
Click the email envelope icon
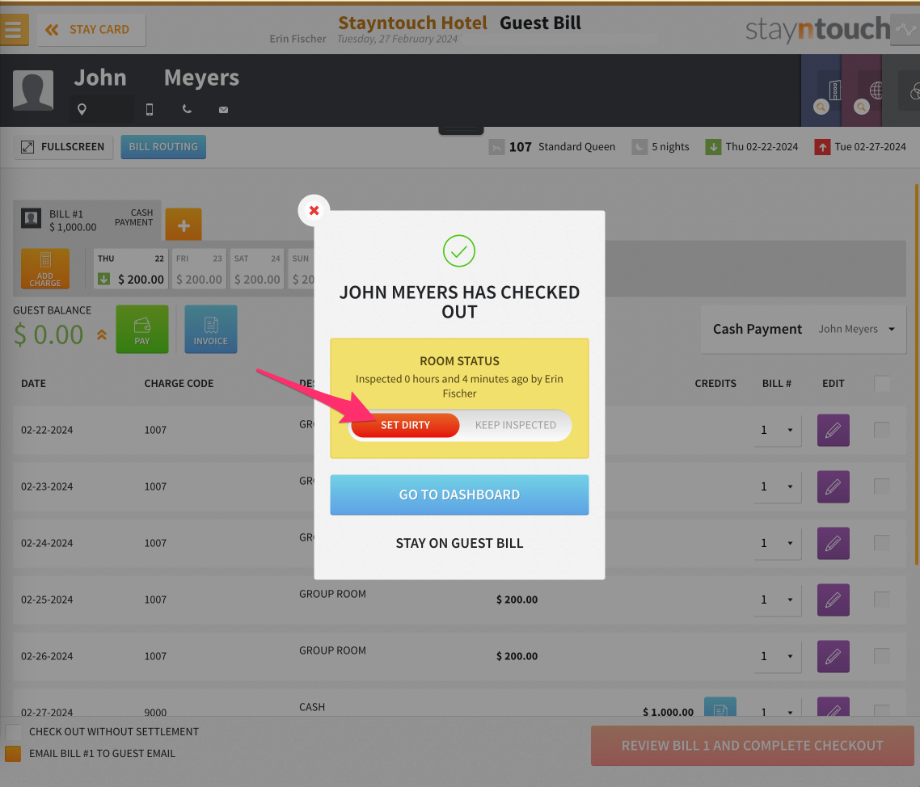point(224,110)
